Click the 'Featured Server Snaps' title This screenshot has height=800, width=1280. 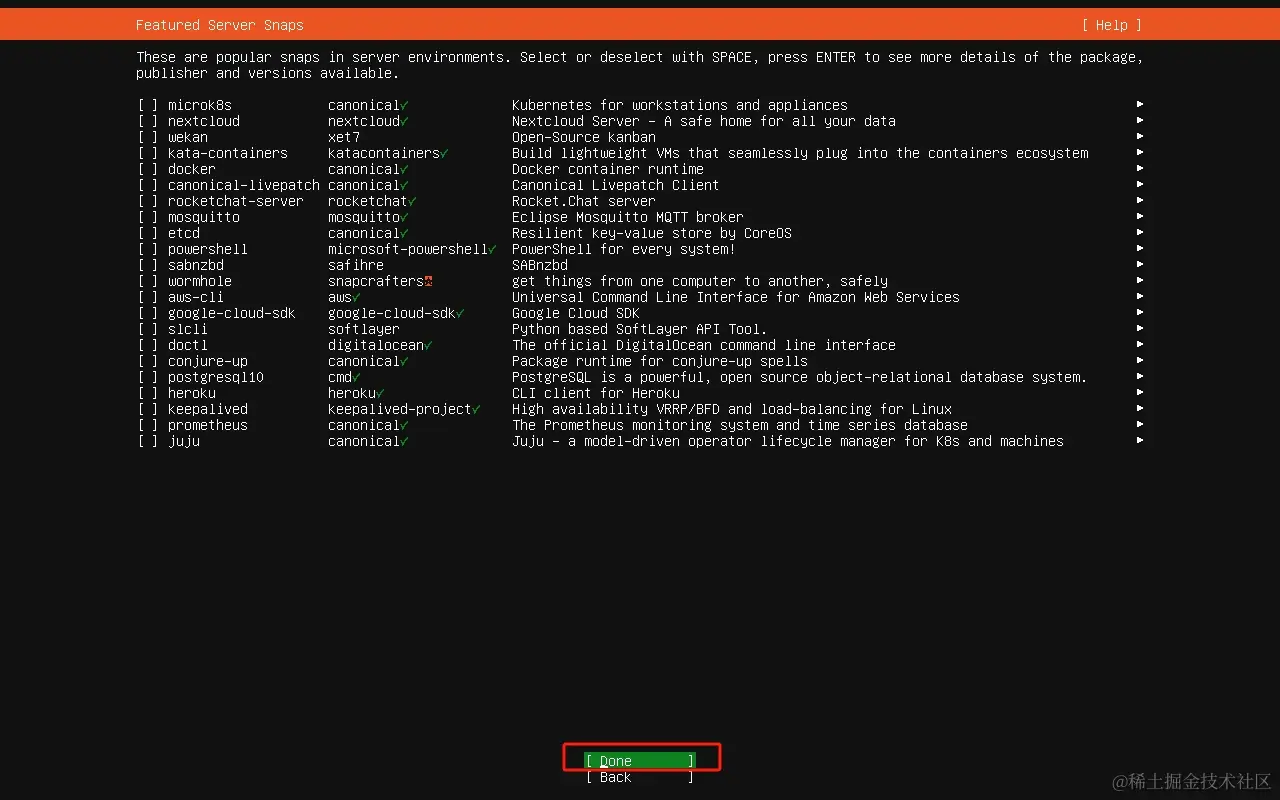[220, 25]
